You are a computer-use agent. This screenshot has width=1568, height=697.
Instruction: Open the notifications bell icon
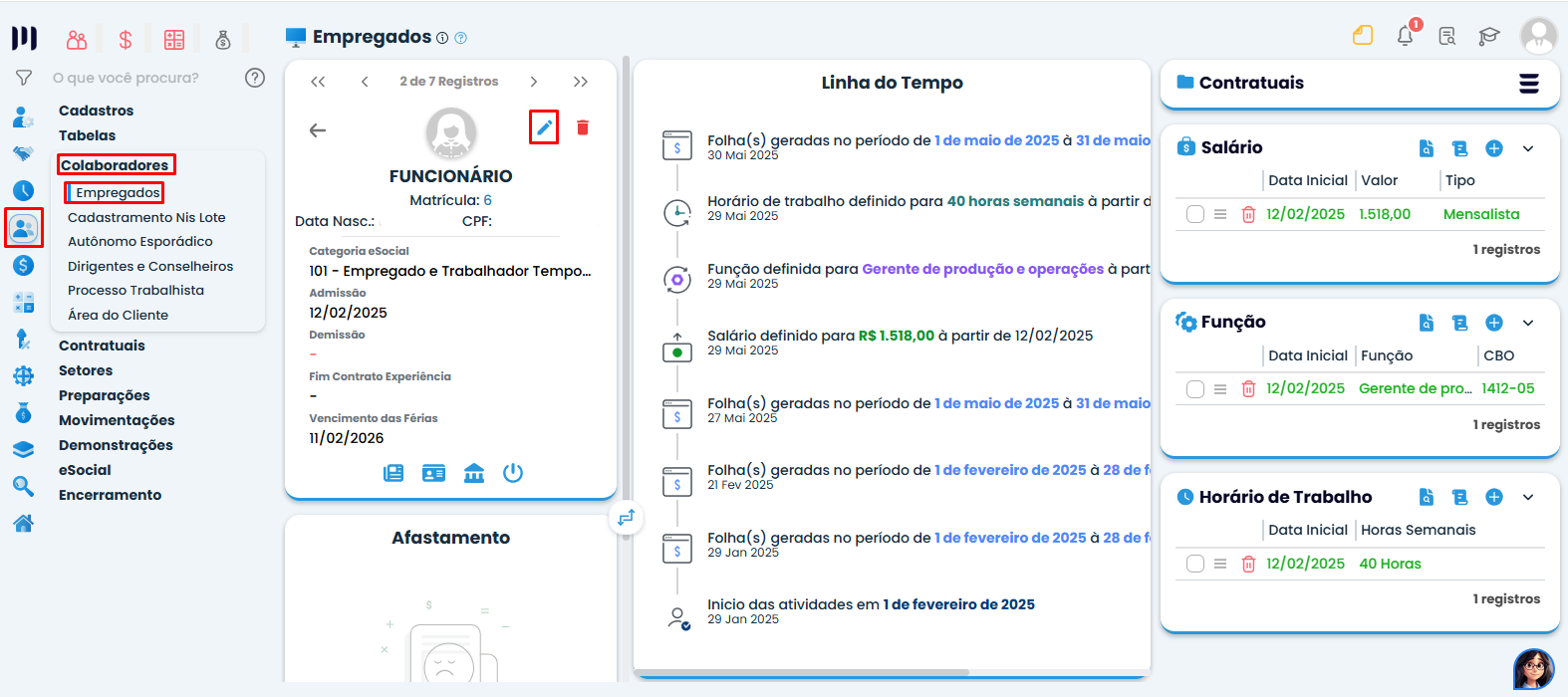tap(1405, 37)
